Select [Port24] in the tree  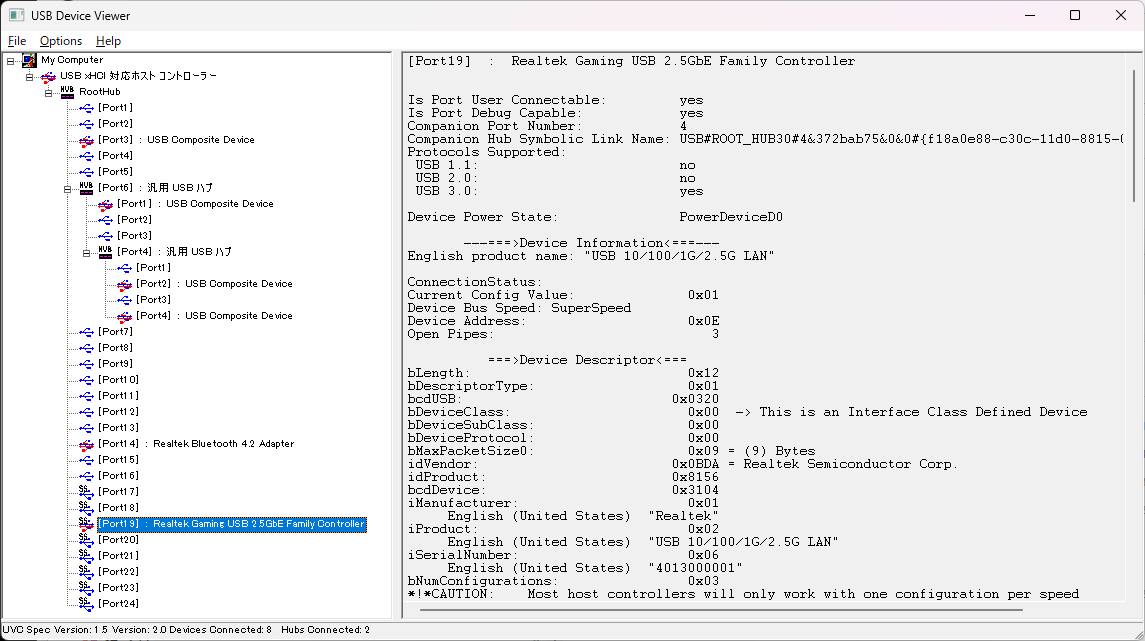(118, 604)
